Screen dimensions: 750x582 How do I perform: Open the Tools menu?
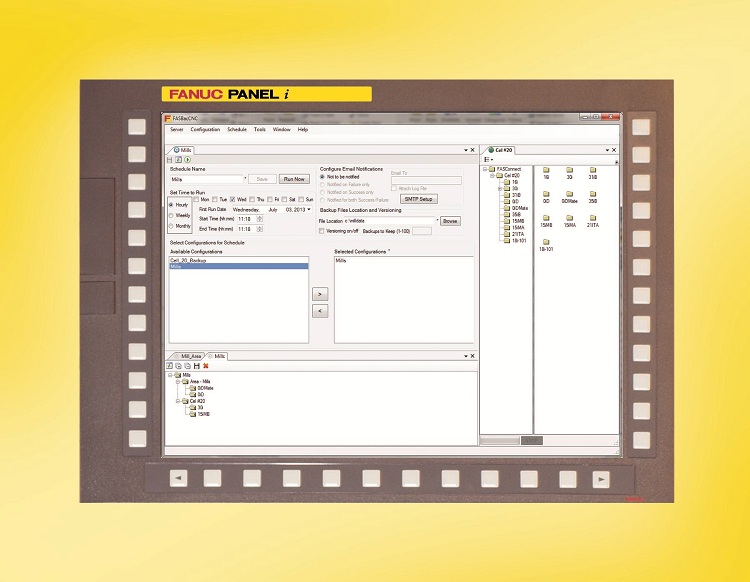coord(260,130)
